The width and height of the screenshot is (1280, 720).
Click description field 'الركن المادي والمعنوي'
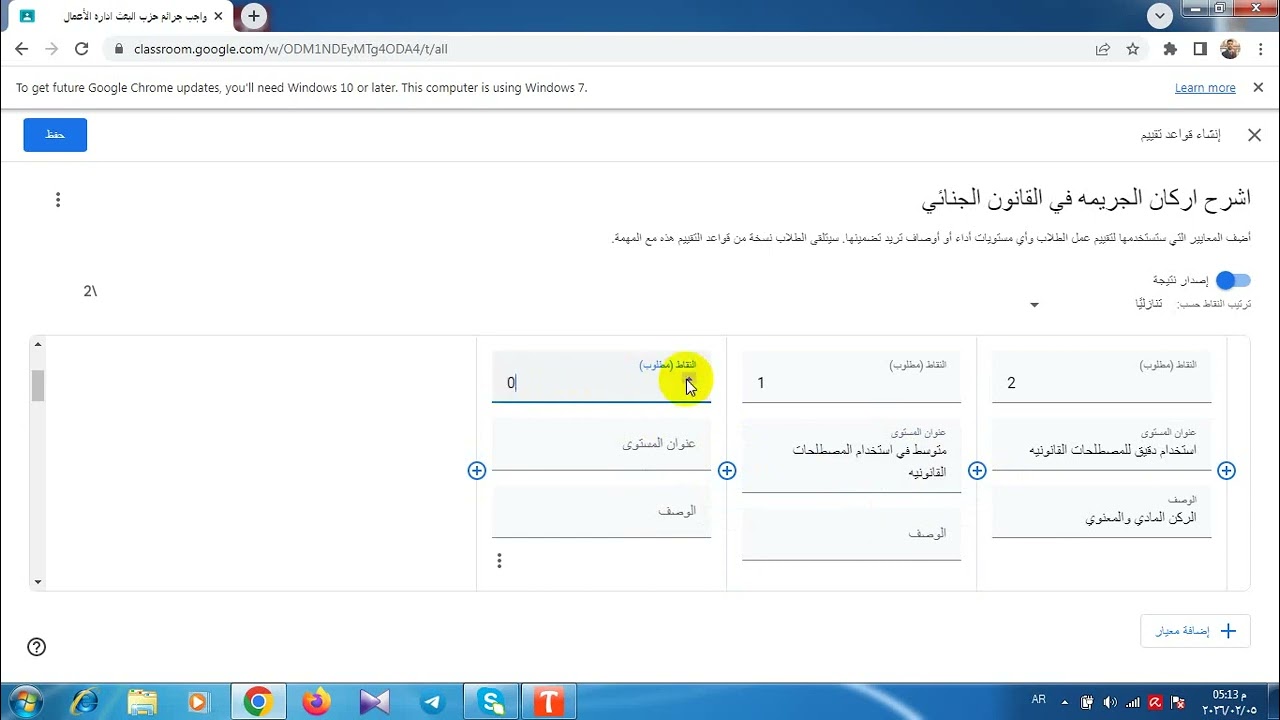point(1101,512)
